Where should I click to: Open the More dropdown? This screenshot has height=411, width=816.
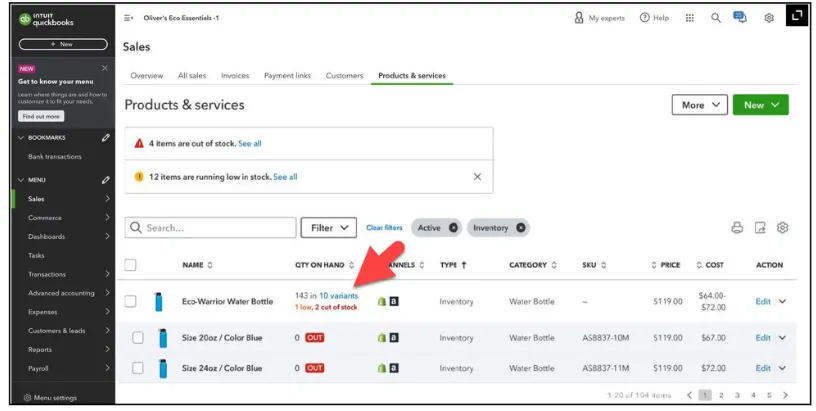click(699, 105)
